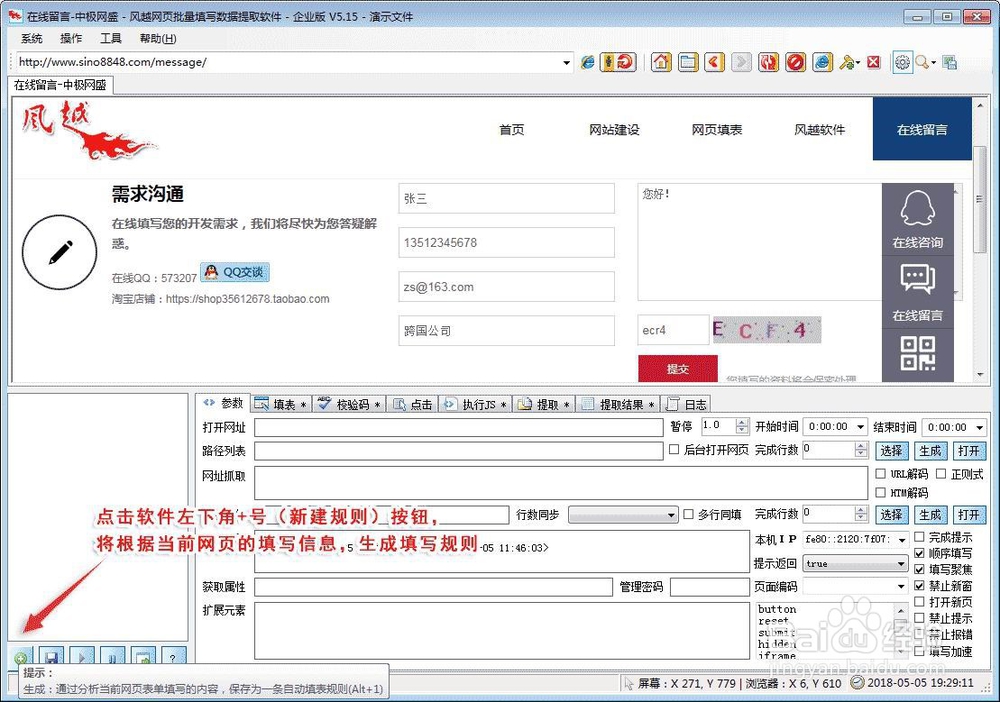Image resolution: width=1000 pixels, height=702 pixels.
Task: Uncheck the 顺序填写 checkbox
Action: pos(920,553)
